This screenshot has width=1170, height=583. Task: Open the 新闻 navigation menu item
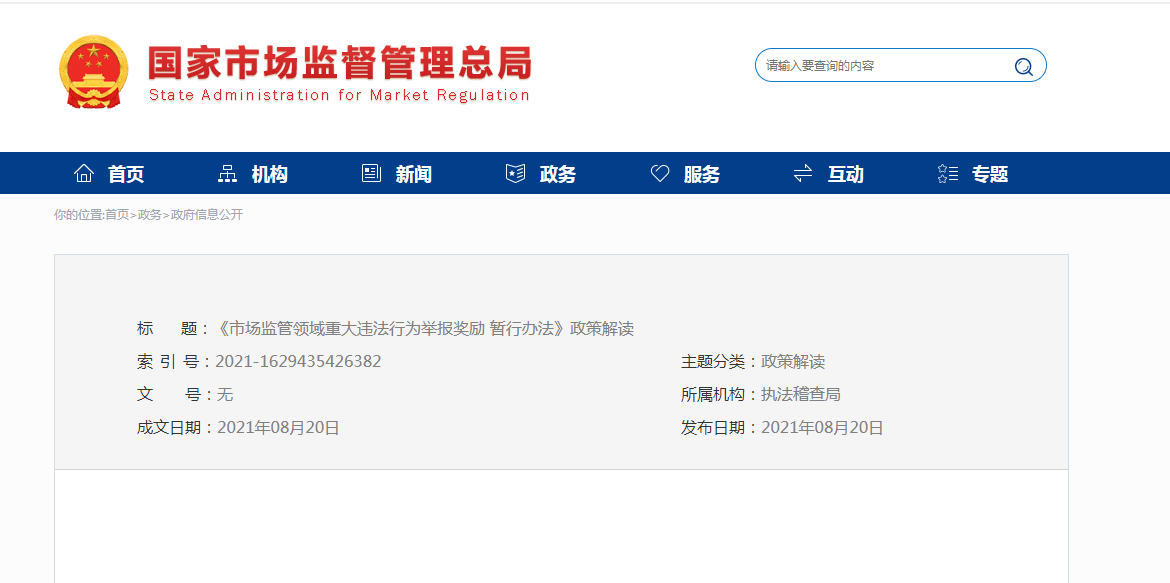(413, 175)
